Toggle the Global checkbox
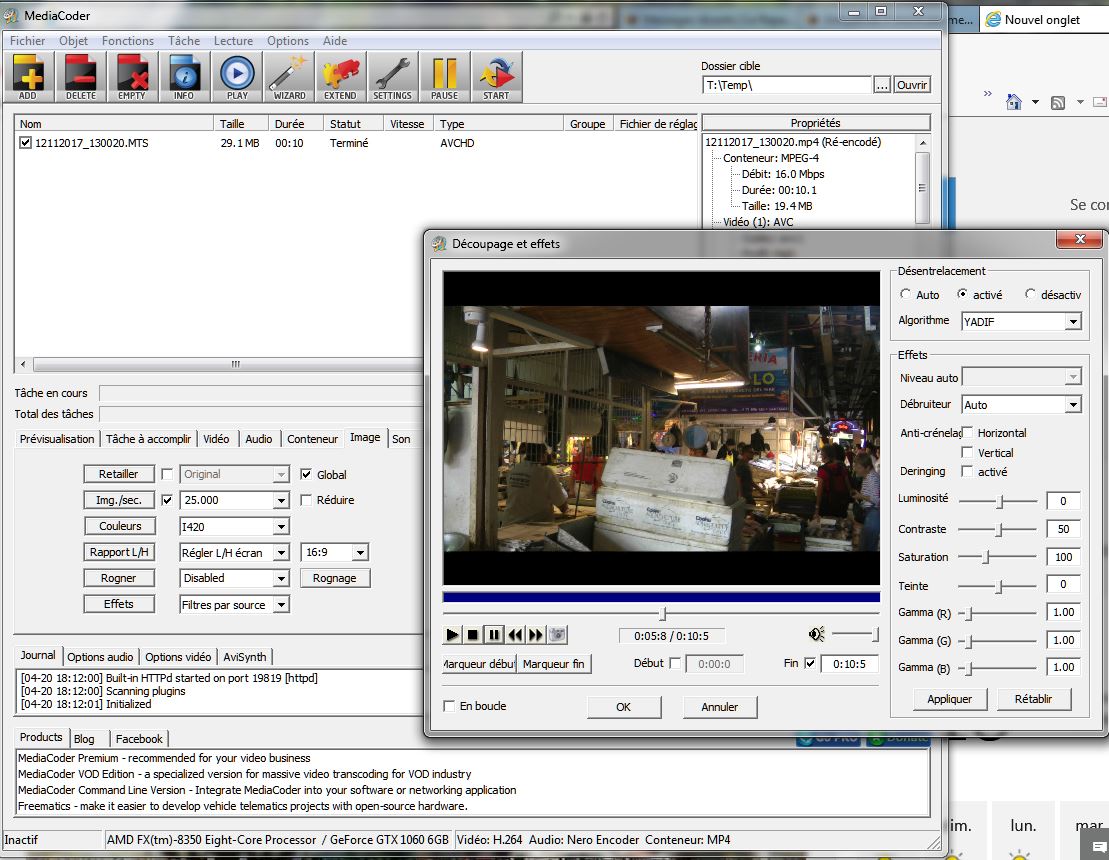The height and width of the screenshot is (860, 1109). (306, 474)
